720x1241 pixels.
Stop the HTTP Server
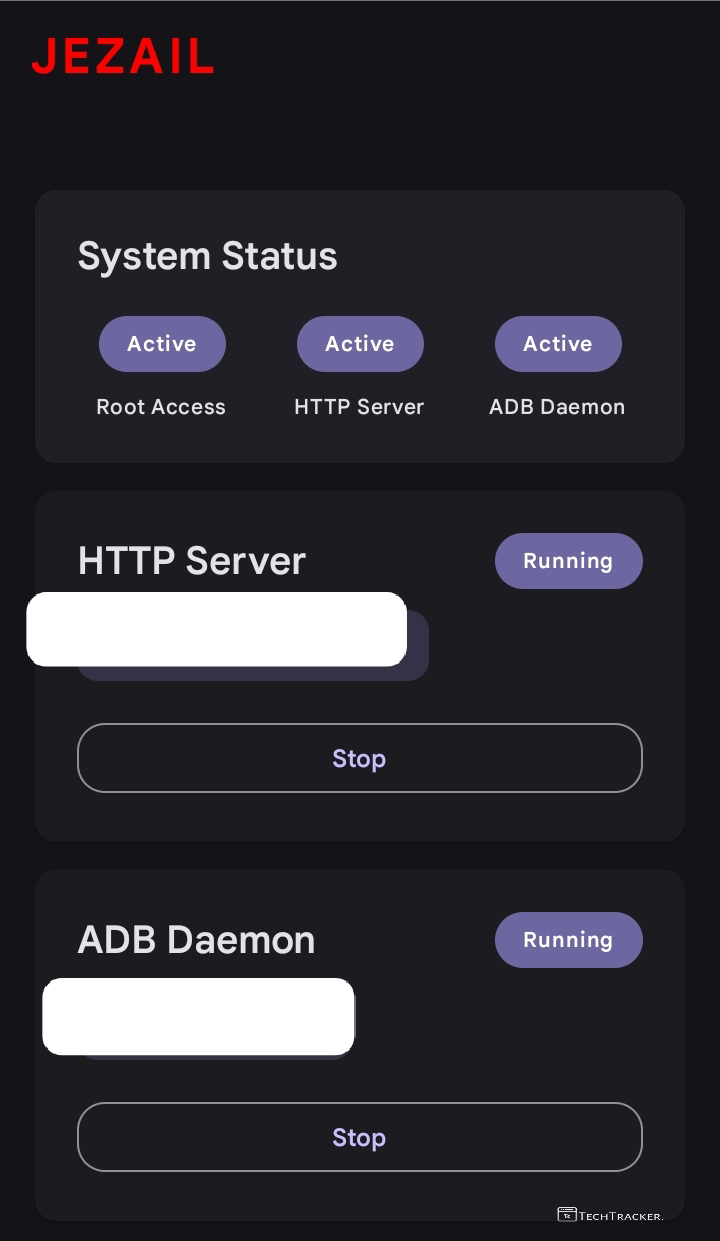pyautogui.click(x=359, y=758)
